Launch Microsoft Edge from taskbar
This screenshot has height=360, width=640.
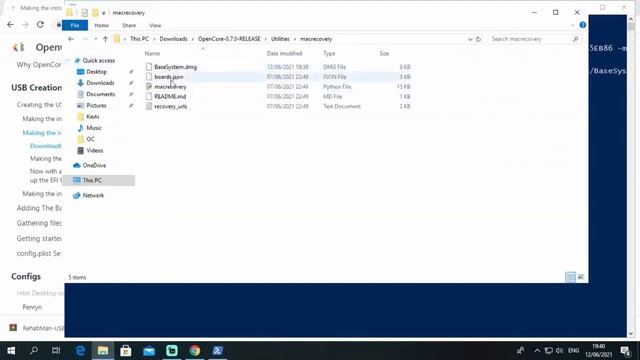point(80,351)
